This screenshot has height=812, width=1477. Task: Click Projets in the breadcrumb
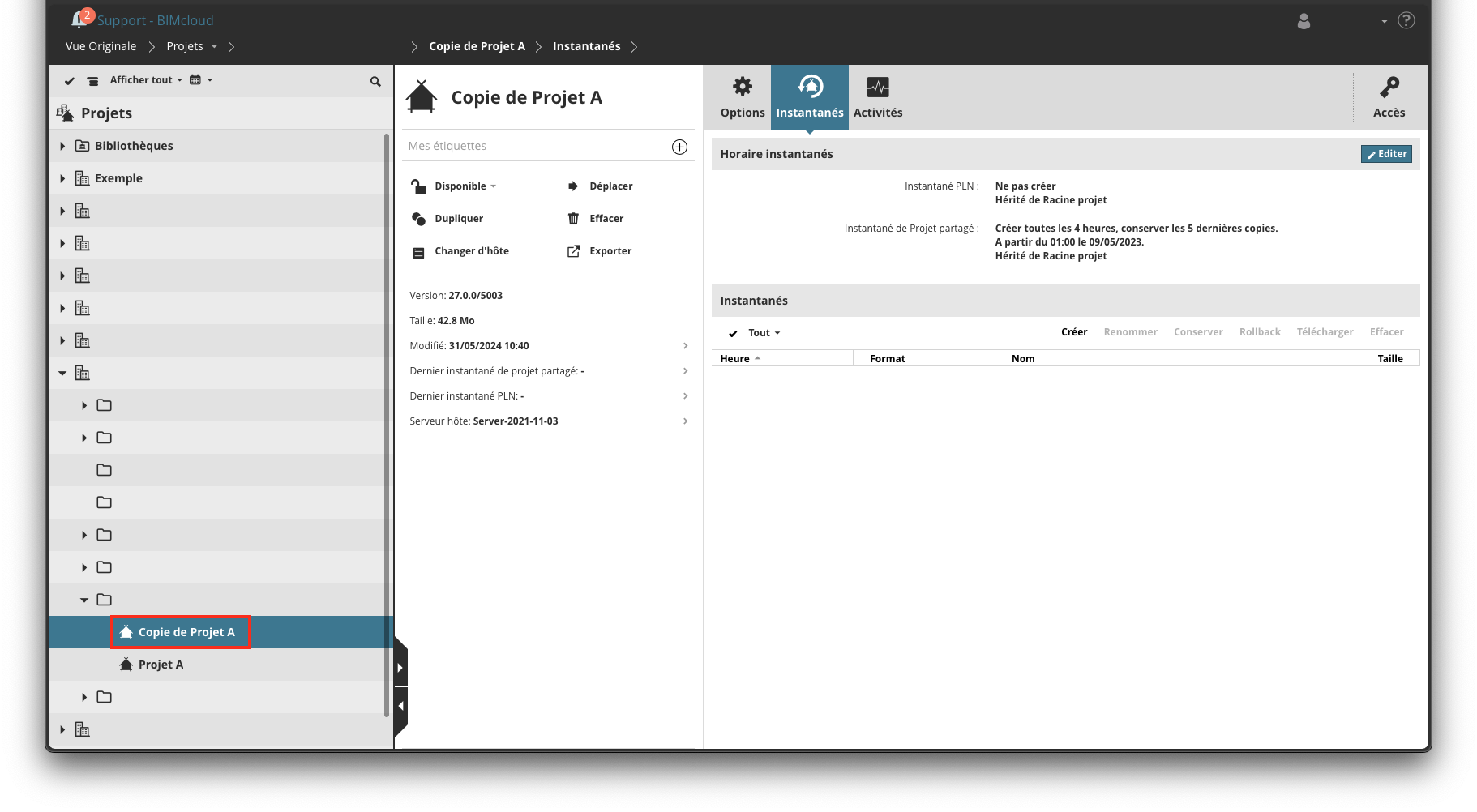pos(185,46)
